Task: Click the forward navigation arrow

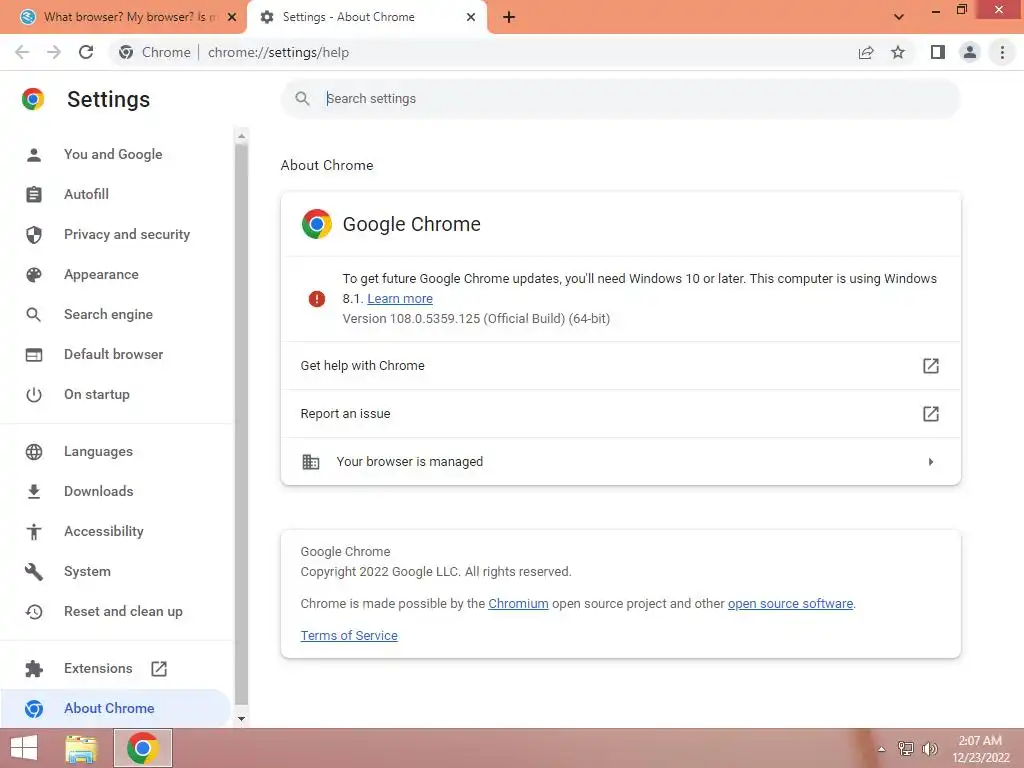Action: pos(54,52)
